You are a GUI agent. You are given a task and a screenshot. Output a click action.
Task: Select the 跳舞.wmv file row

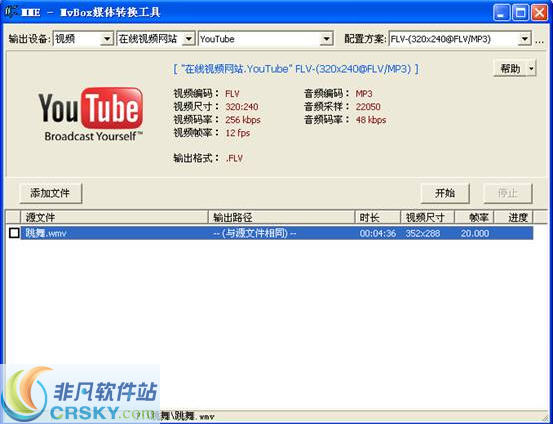[x=277, y=233]
